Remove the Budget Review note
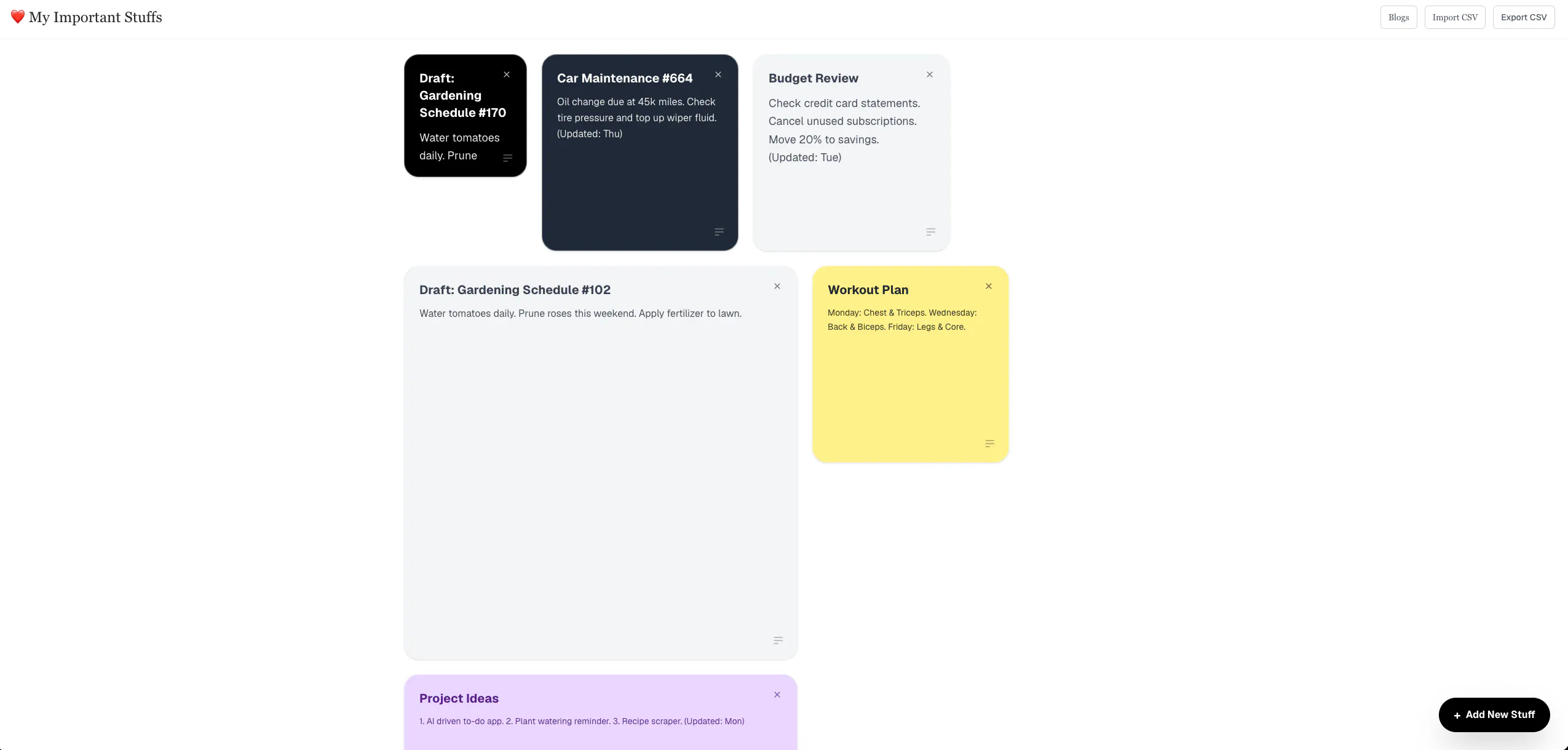 pyautogui.click(x=930, y=74)
